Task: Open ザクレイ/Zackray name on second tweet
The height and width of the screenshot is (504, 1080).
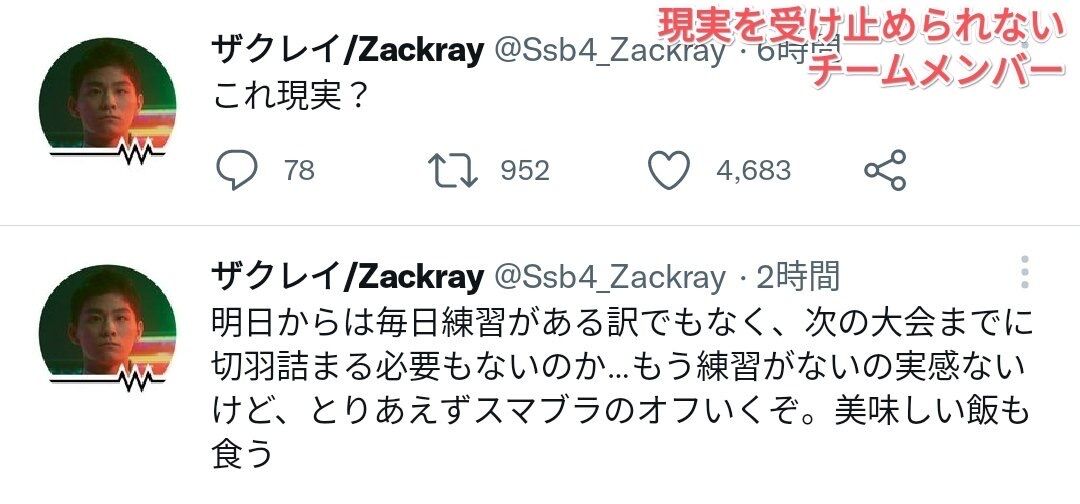Action: pyautogui.click(x=348, y=277)
